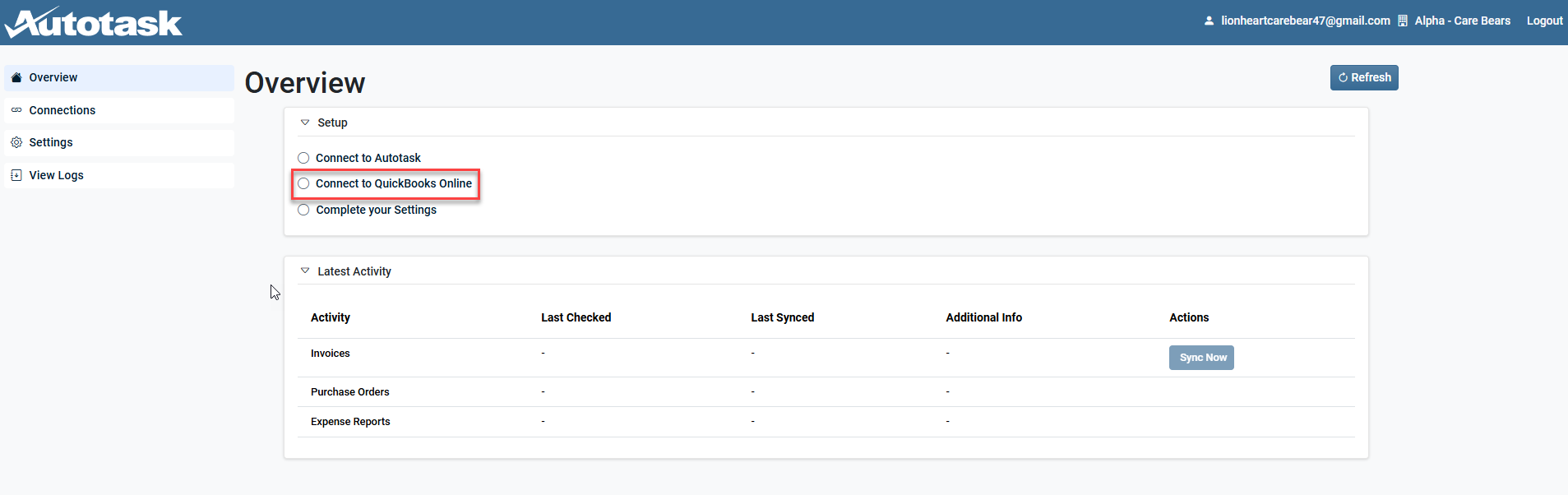Image resolution: width=1568 pixels, height=495 pixels.
Task: Click the lionheartcarebear47@gmail.com account email
Action: click(x=1305, y=21)
